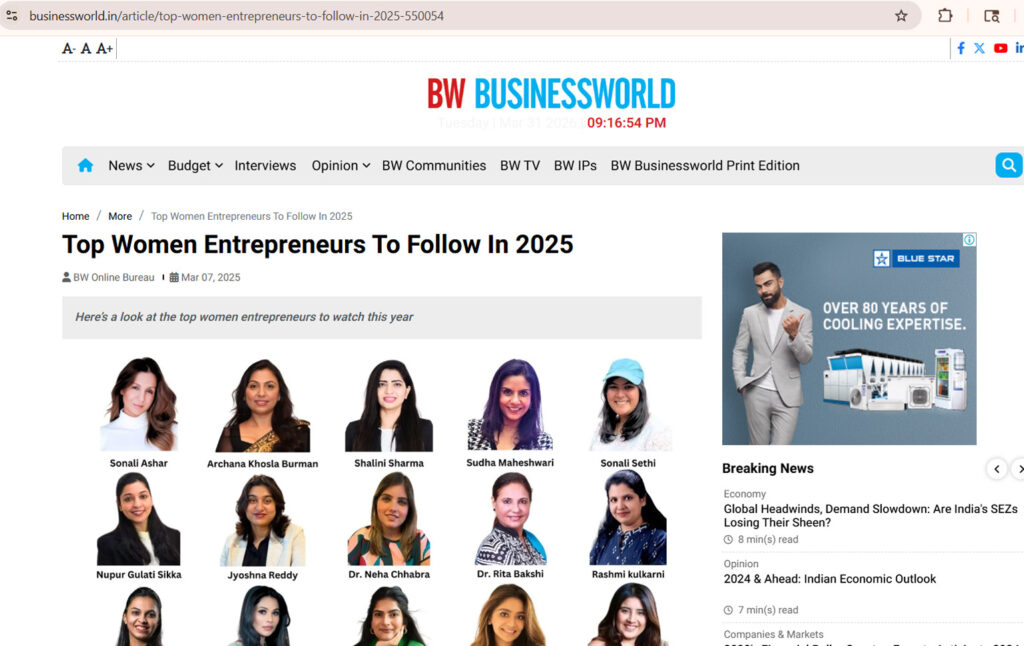The width and height of the screenshot is (1024, 646).
Task: Reset font size with middle A control
Action: [86, 48]
